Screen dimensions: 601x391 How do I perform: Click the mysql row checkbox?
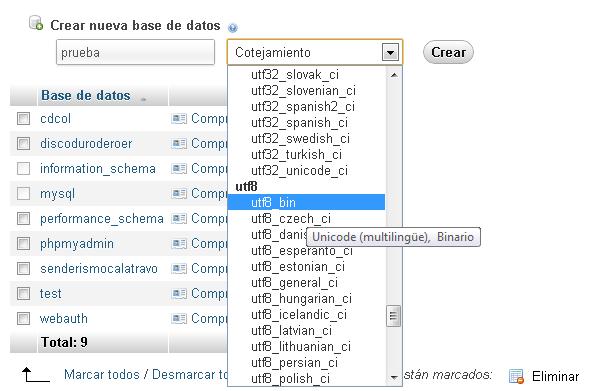23,193
